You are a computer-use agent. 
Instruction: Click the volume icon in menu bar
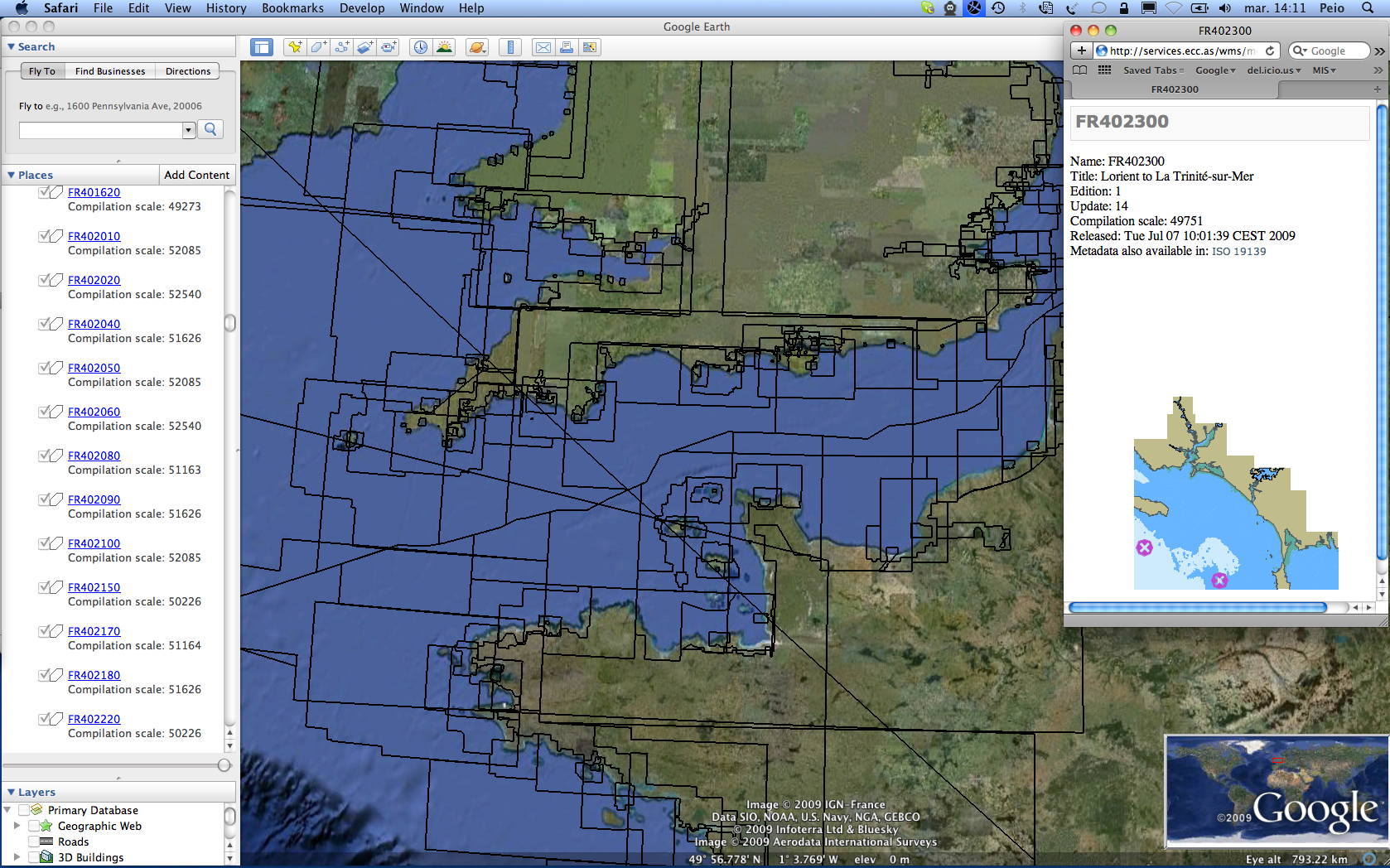1224,8
